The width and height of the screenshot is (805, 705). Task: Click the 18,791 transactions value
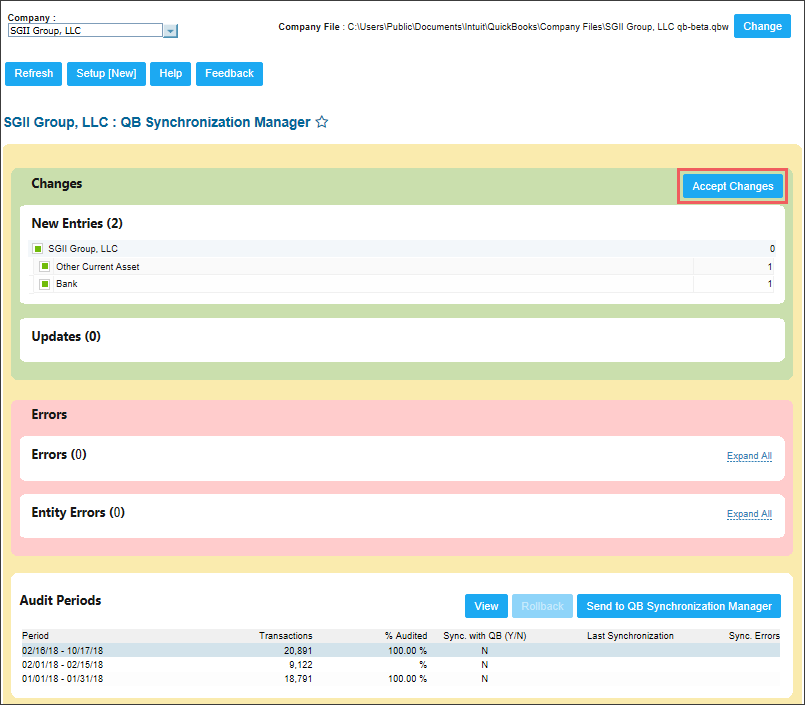(298, 678)
